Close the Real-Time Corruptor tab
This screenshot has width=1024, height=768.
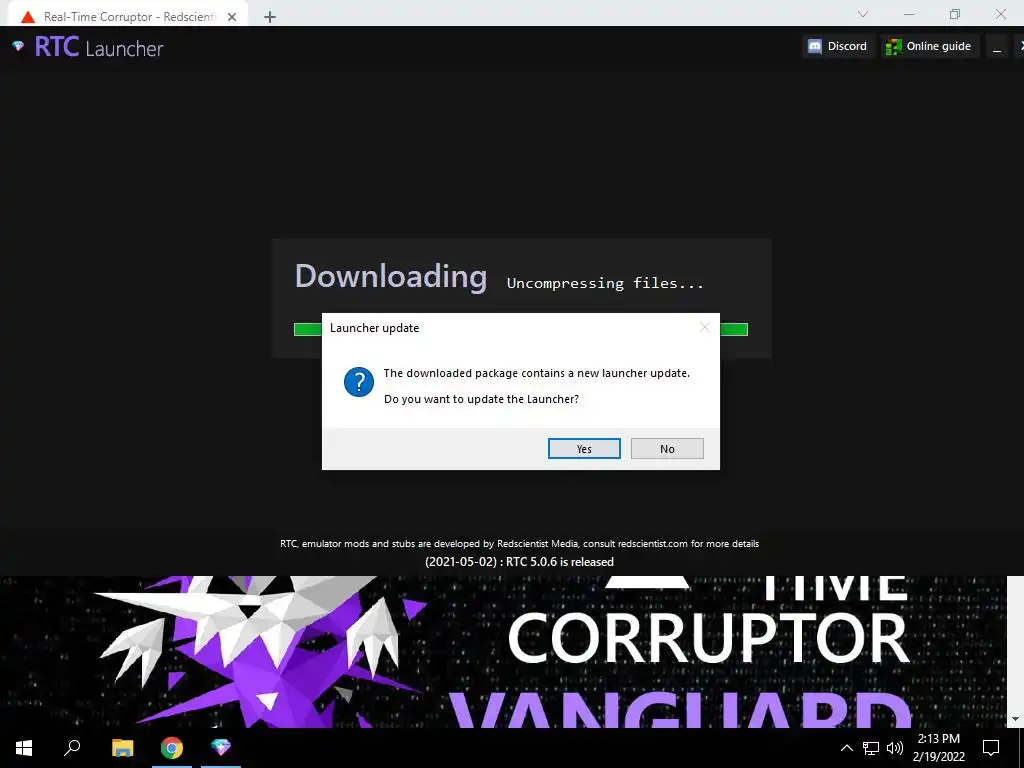coord(232,17)
